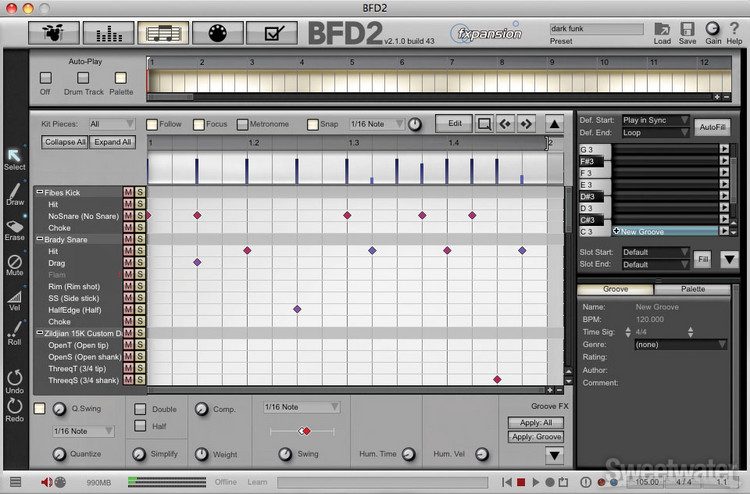This screenshot has width=750, height=494.
Task: Collapse the Fibes Kick group
Action: click(x=40, y=192)
